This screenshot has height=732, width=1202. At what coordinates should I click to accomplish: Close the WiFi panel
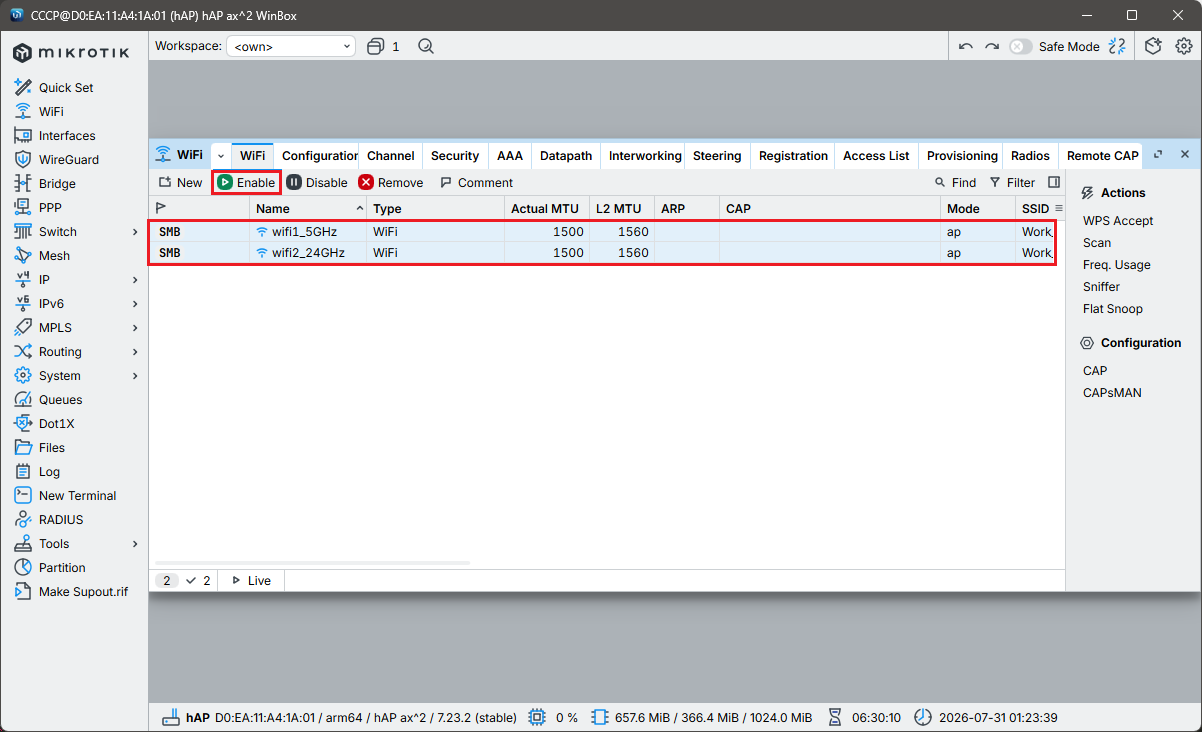(1184, 155)
